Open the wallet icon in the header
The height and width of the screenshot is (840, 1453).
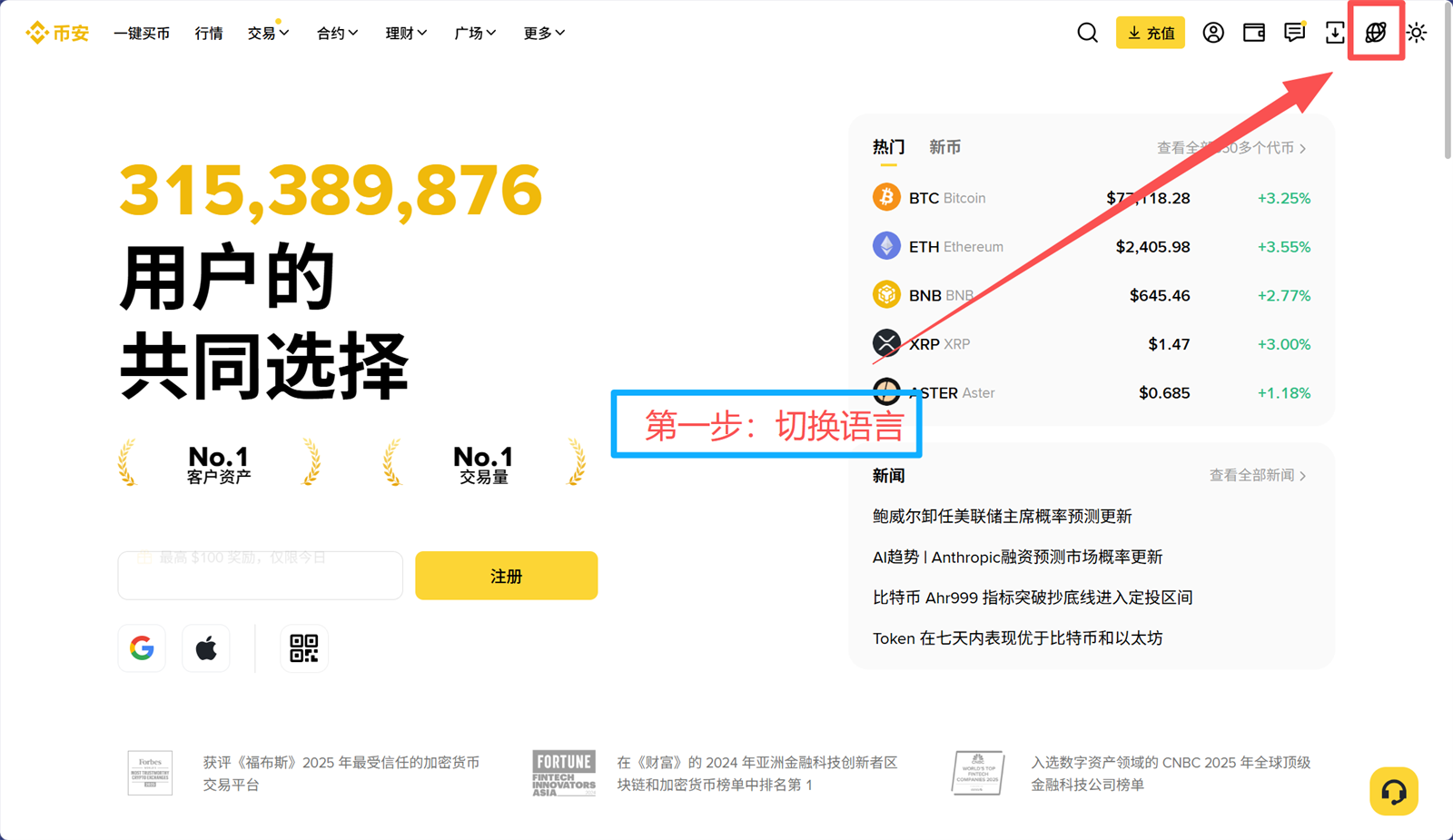point(1254,33)
